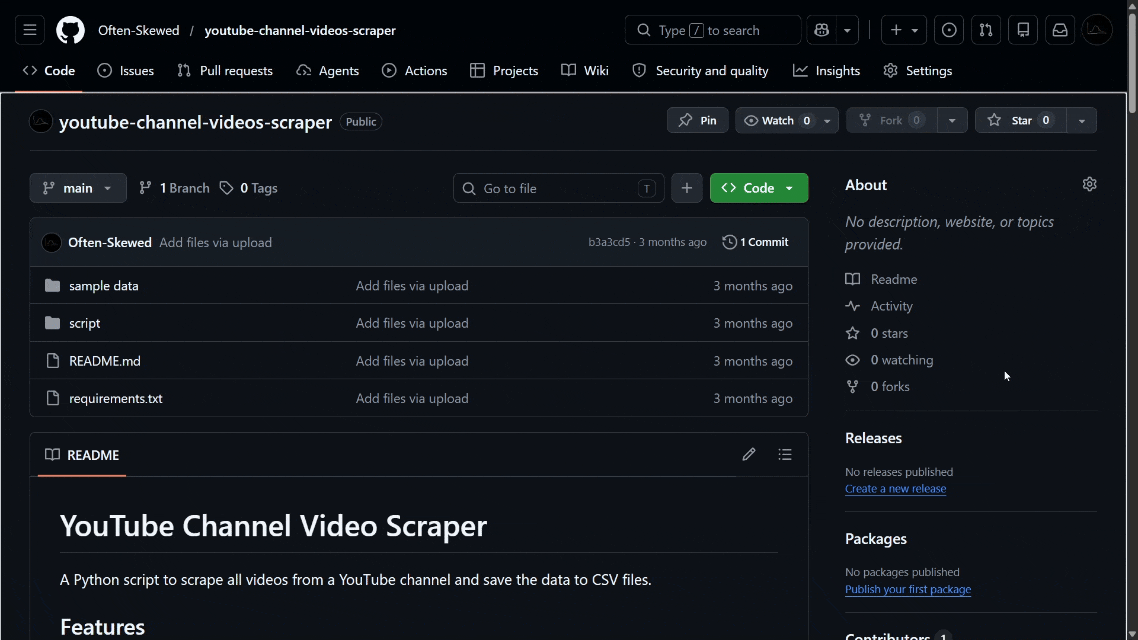This screenshot has height=640, width=1138.
Task: Open the hamburger navigation menu
Action: tap(30, 30)
